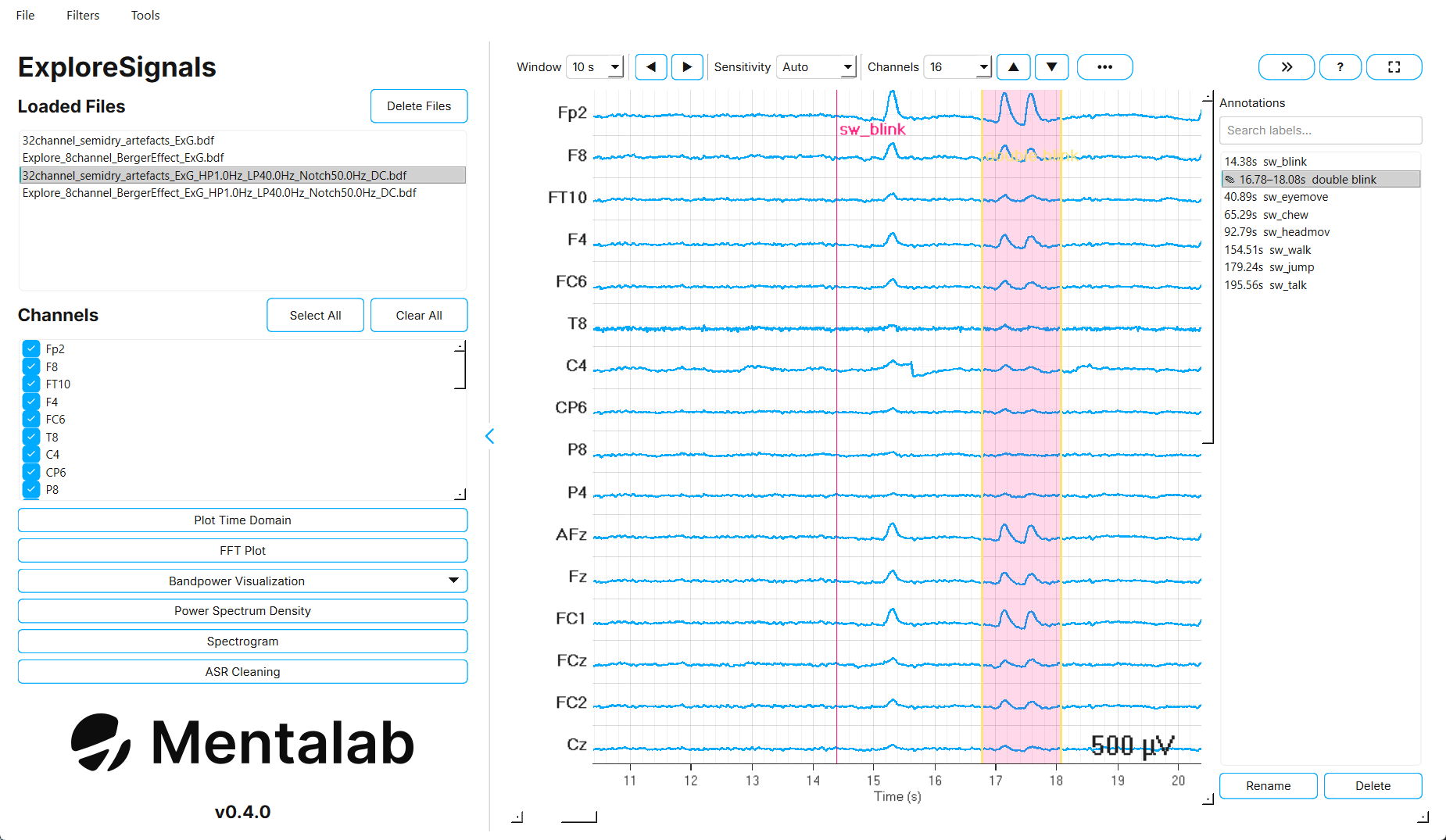Viewport: 1446px width, 840px height.
Task: Uncheck the CP6 channel checkbox
Action: click(x=31, y=472)
